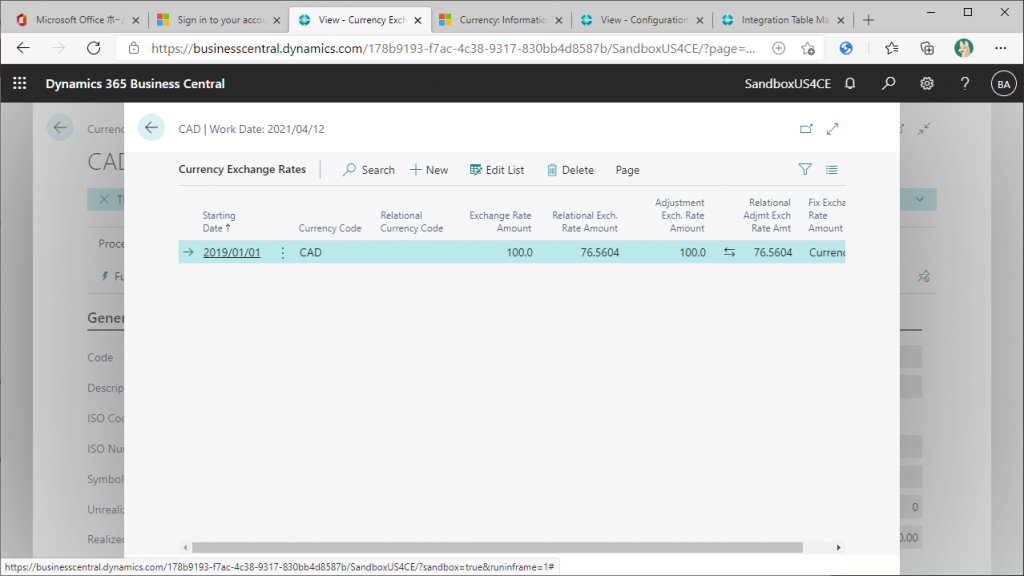Click Edit List action
Image resolution: width=1024 pixels, height=576 pixels.
(497, 170)
